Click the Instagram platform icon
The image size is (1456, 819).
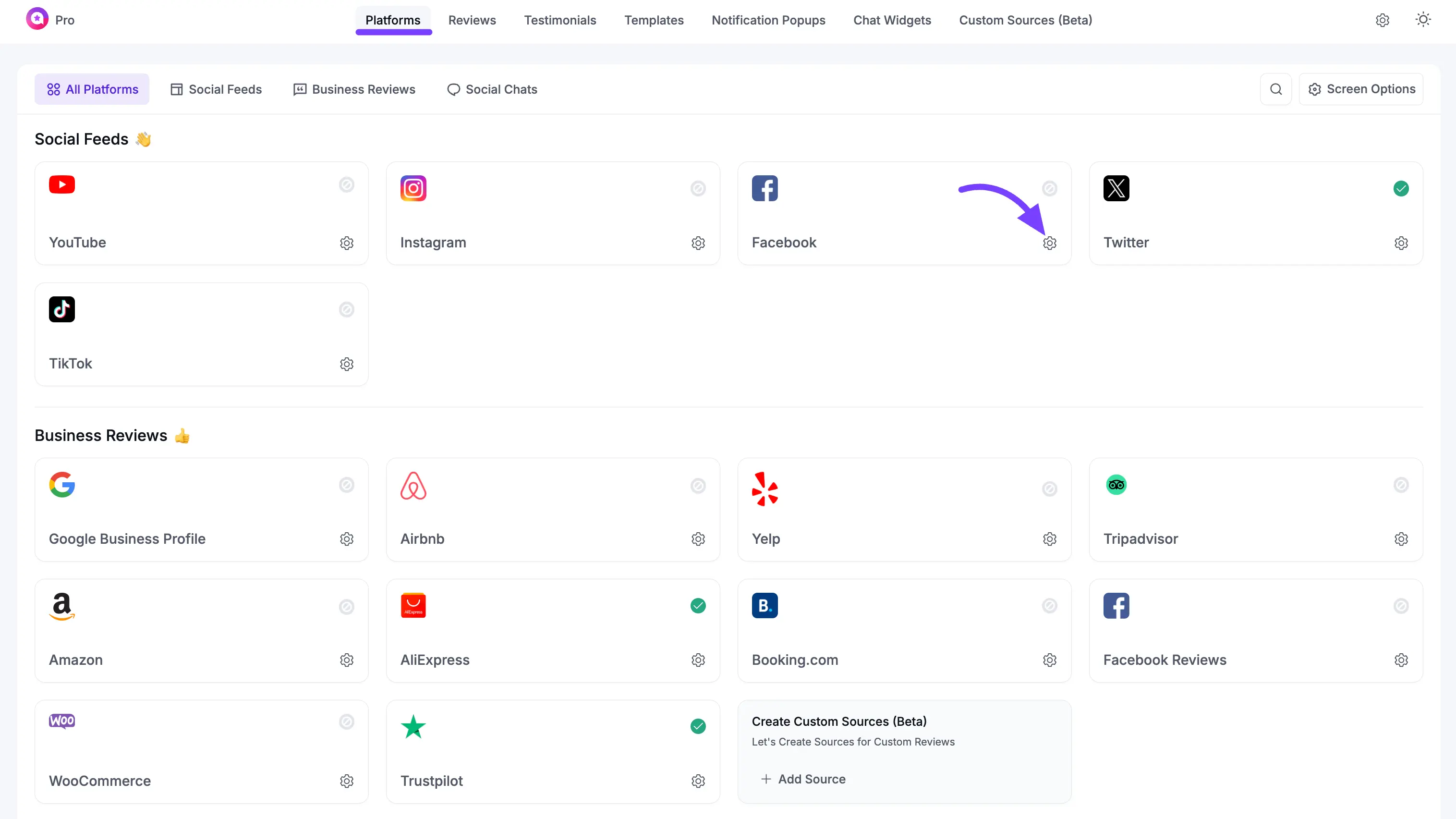(413, 188)
